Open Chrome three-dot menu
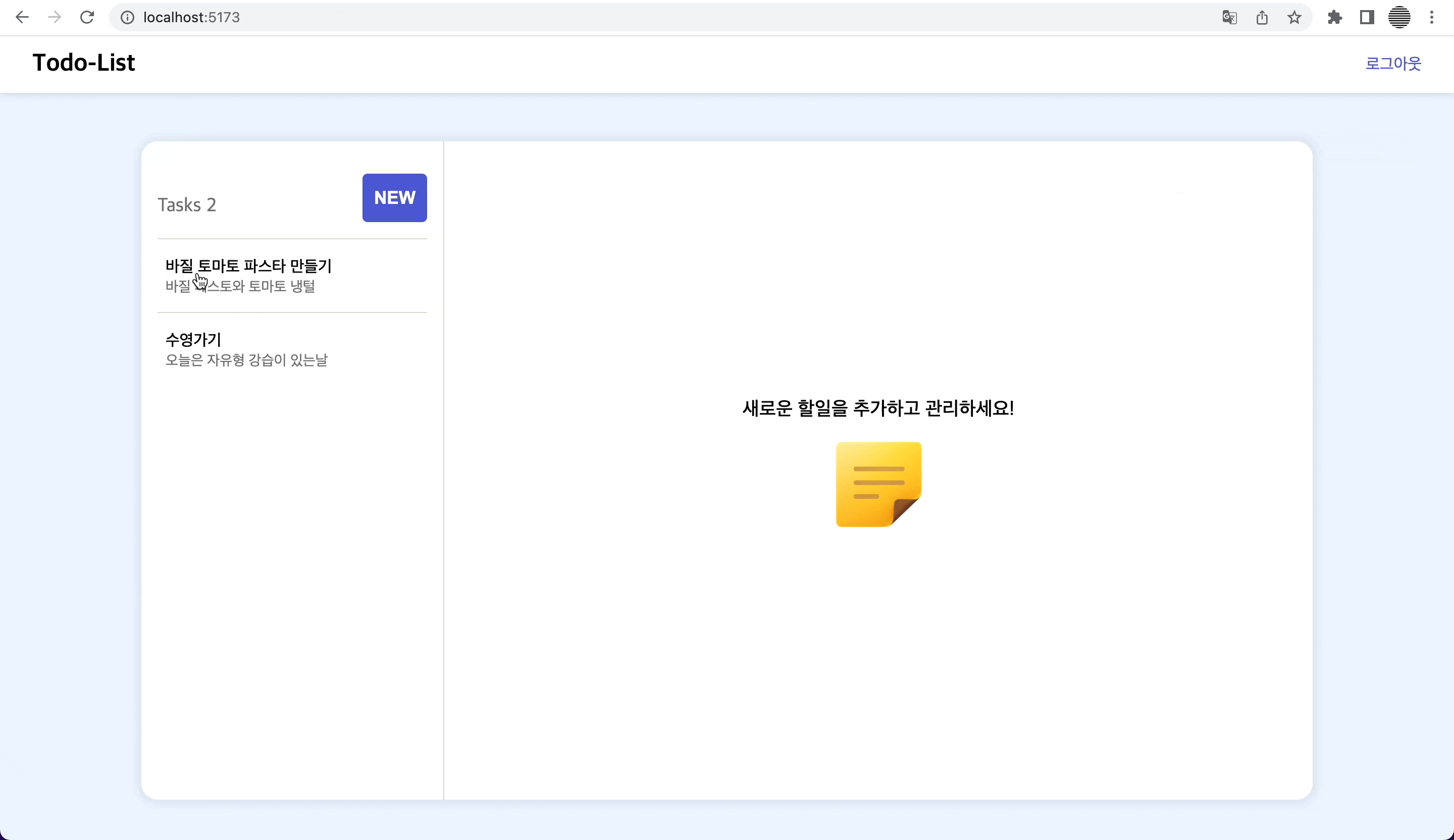The width and height of the screenshot is (1454, 840). [1431, 17]
